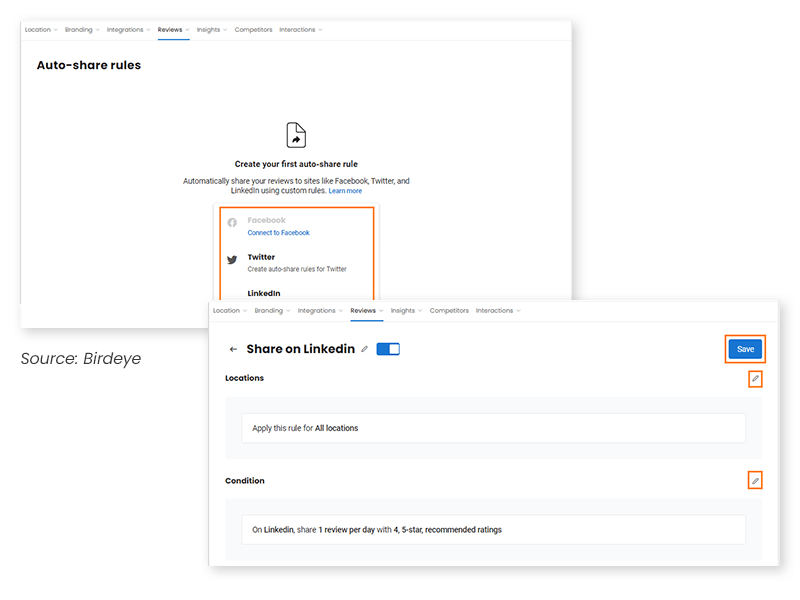Open Integrations menu in Auto-share rules window
Image resolution: width=800 pixels, height=600 pixels.
click(x=128, y=30)
